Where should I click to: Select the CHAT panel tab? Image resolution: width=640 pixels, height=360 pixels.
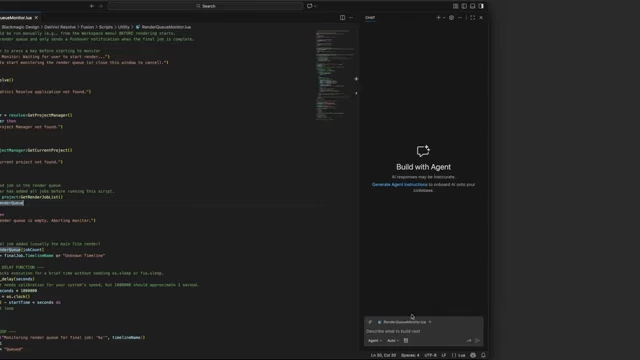click(370, 18)
